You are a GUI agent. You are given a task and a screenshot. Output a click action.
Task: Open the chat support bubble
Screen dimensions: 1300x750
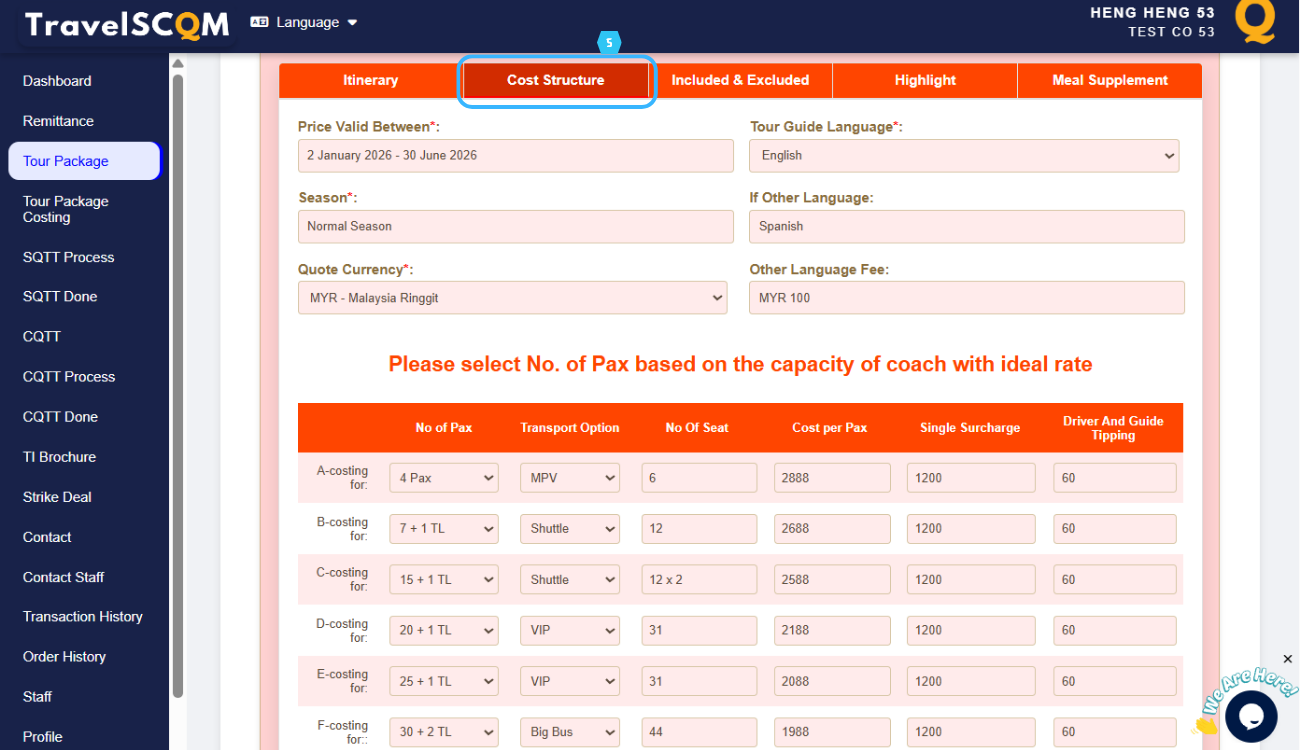point(1251,716)
